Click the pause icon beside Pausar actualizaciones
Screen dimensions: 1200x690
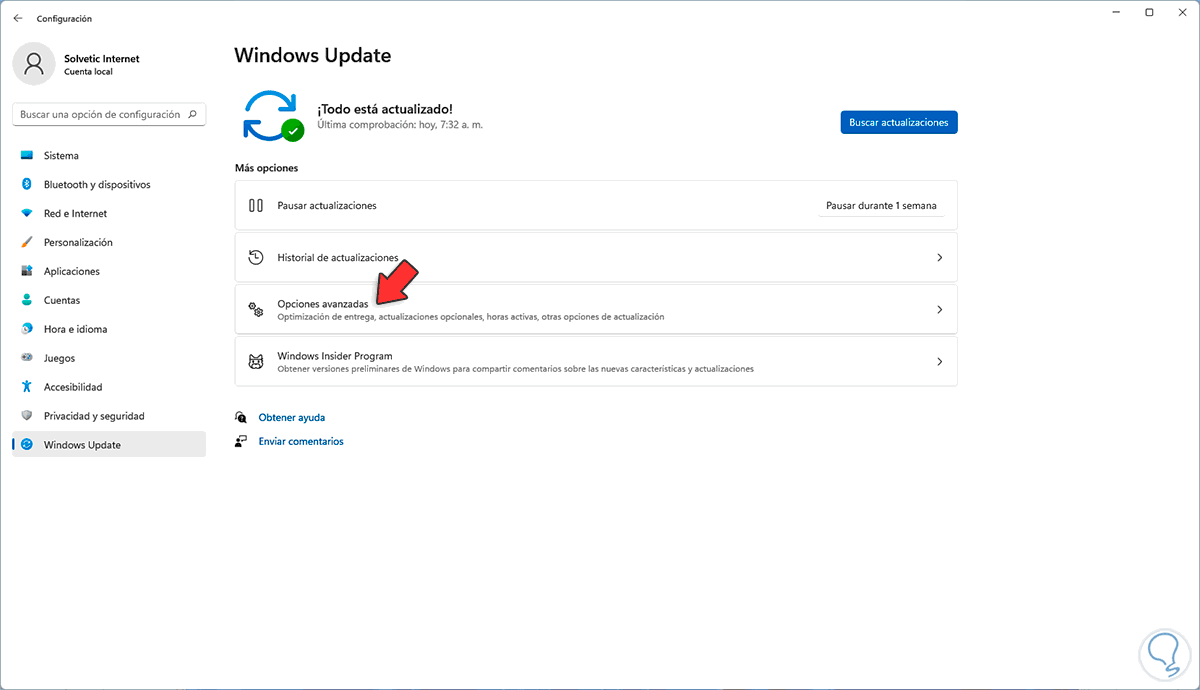256,205
